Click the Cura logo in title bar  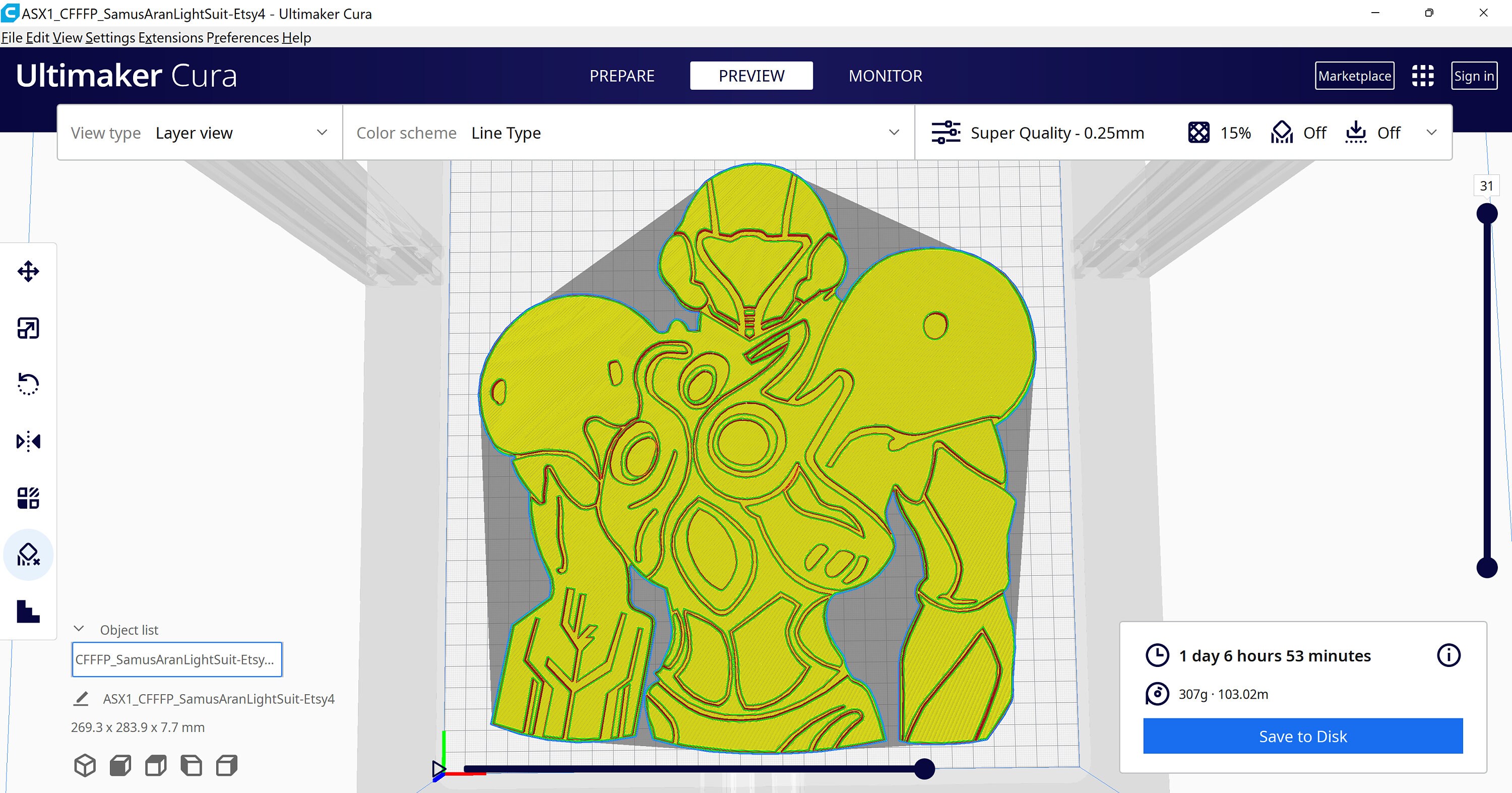click(x=10, y=13)
